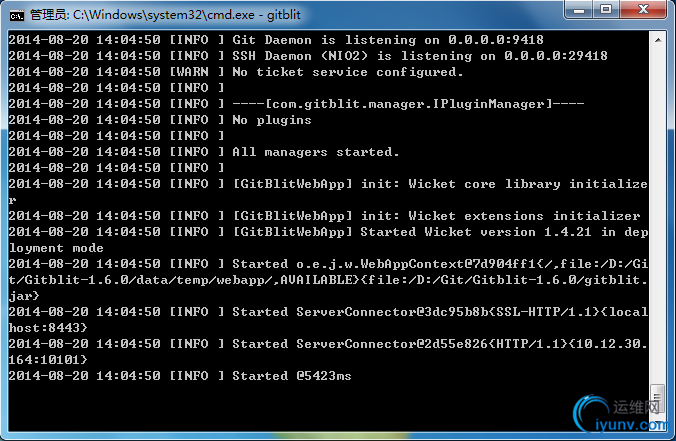Click the scrollbar up arrow
Image resolution: width=676 pixels, height=441 pixels.
pos(657,40)
